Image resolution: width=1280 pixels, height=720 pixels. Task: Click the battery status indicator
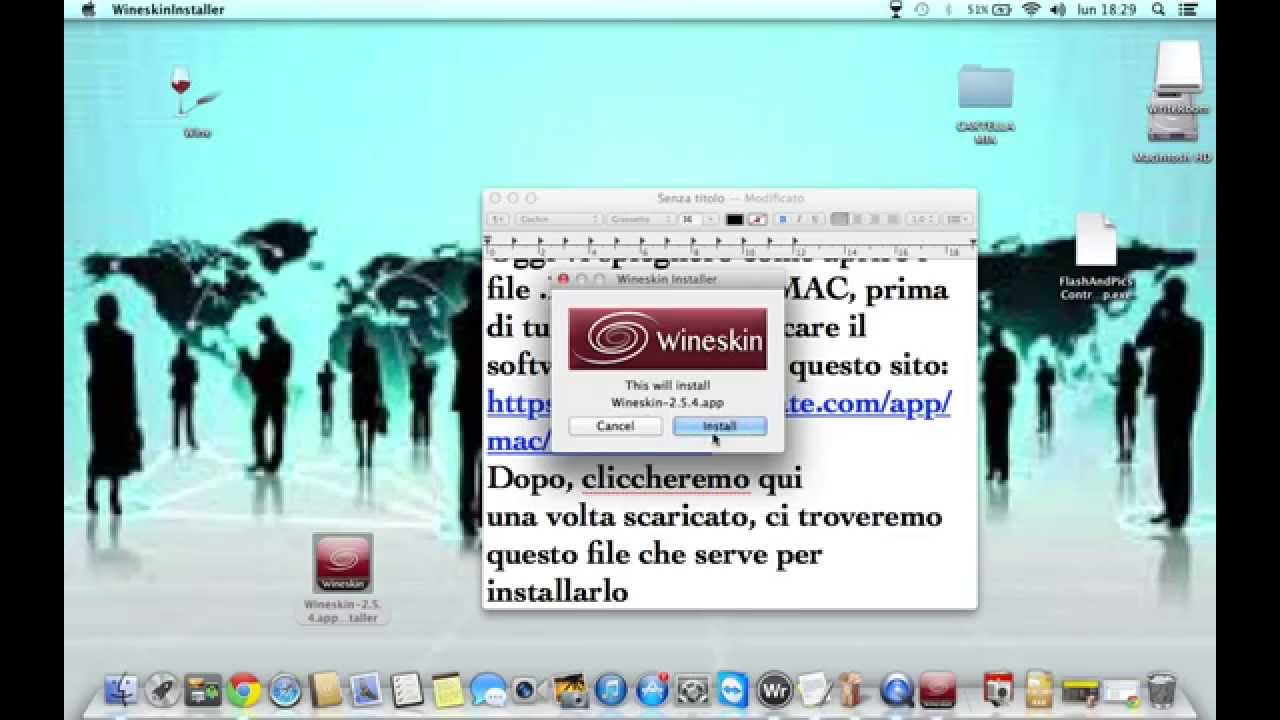tap(990, 9)
